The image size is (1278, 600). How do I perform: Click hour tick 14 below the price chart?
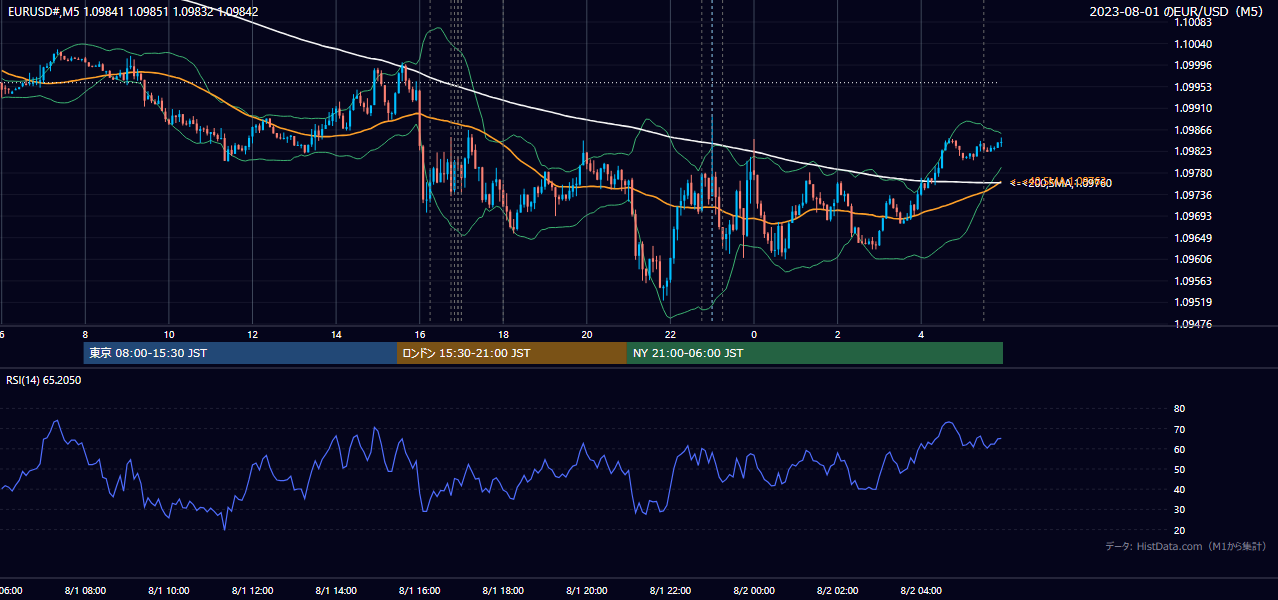(x=336, y=335)
